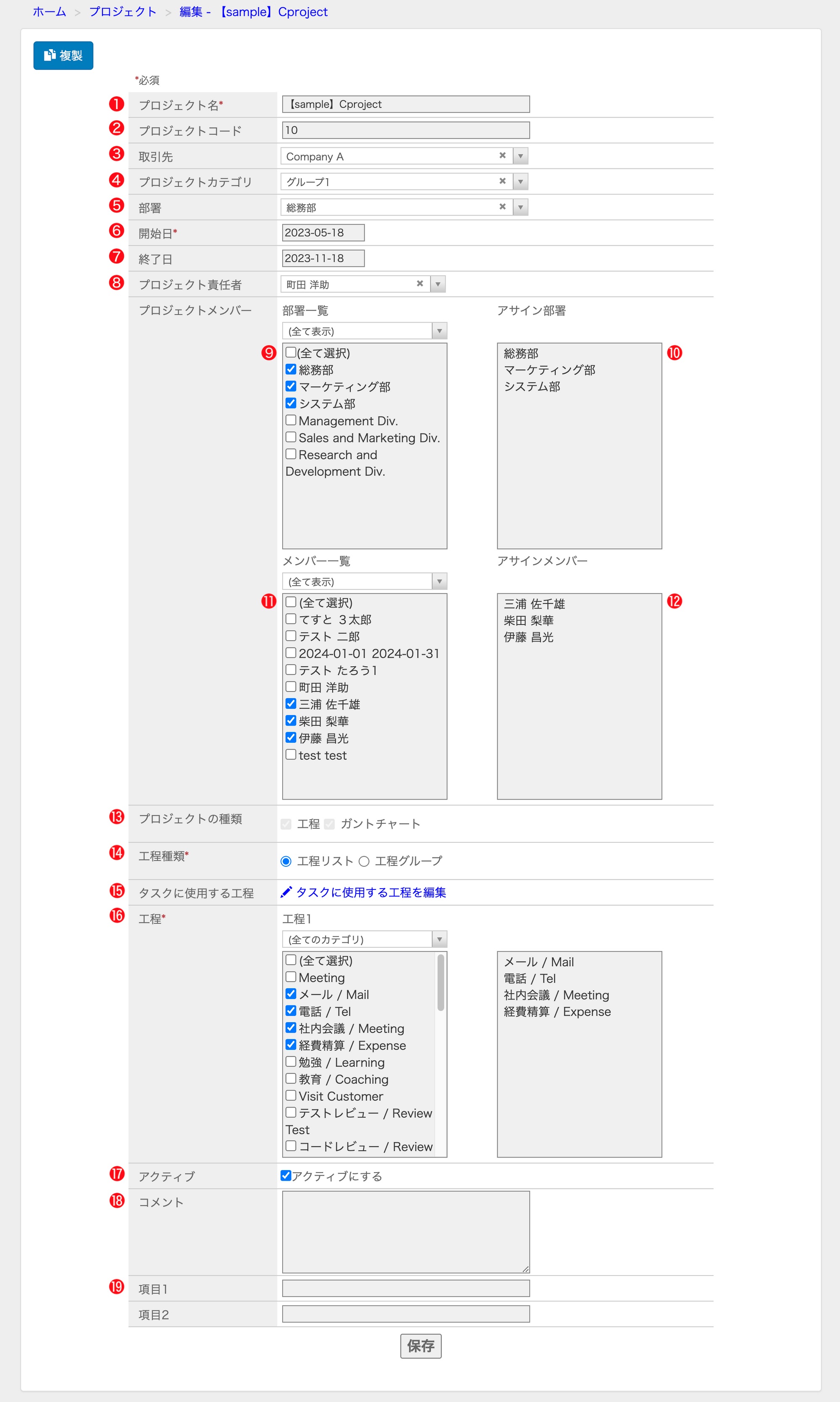This screenshot has width=840, height=1402.
Task: Check 町田 洋助 in the member list
Action: click(291, 687)
